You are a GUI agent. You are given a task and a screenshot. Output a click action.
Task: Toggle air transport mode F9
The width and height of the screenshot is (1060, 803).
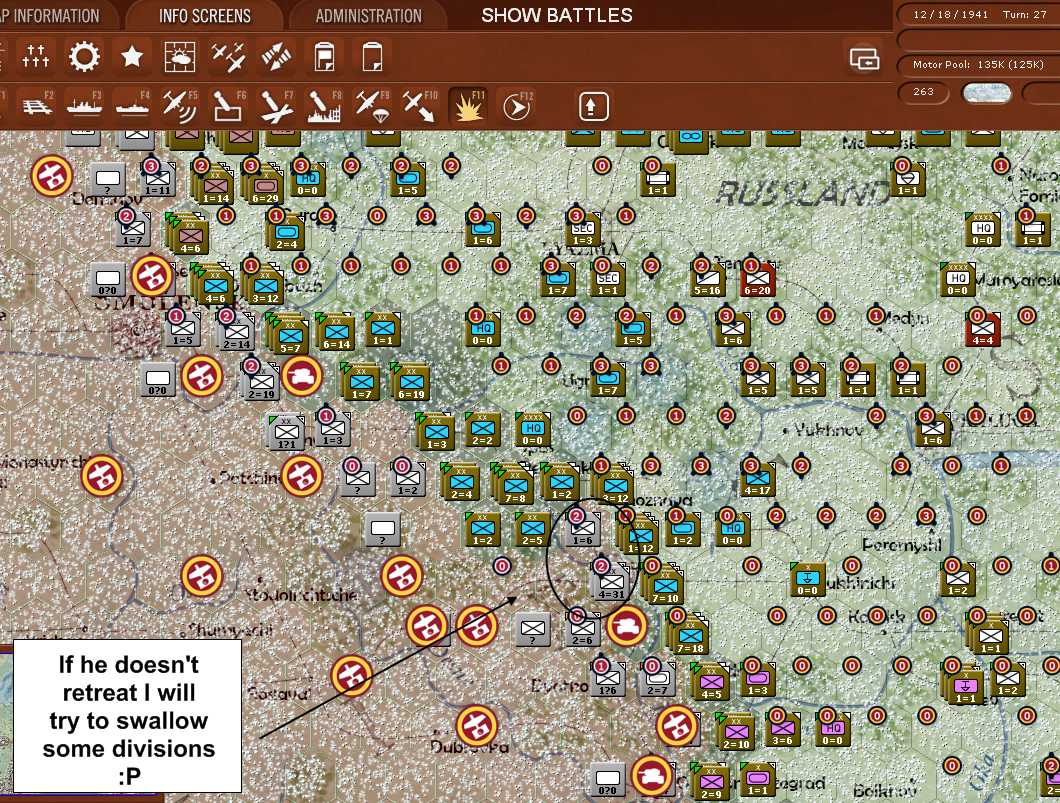[x=372, y=105]
